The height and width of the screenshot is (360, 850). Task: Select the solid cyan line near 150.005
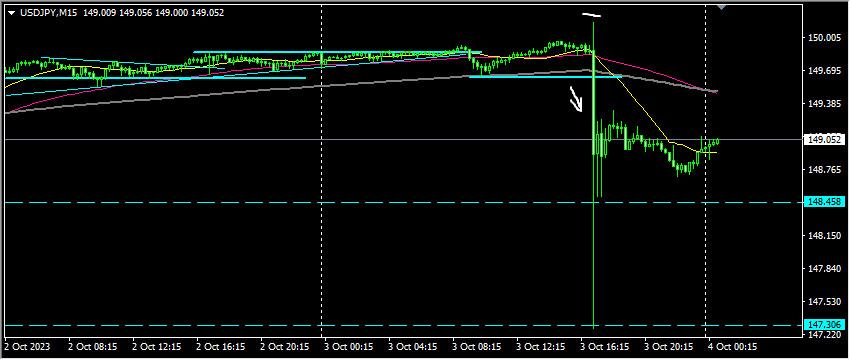click(x=337, y=53)
